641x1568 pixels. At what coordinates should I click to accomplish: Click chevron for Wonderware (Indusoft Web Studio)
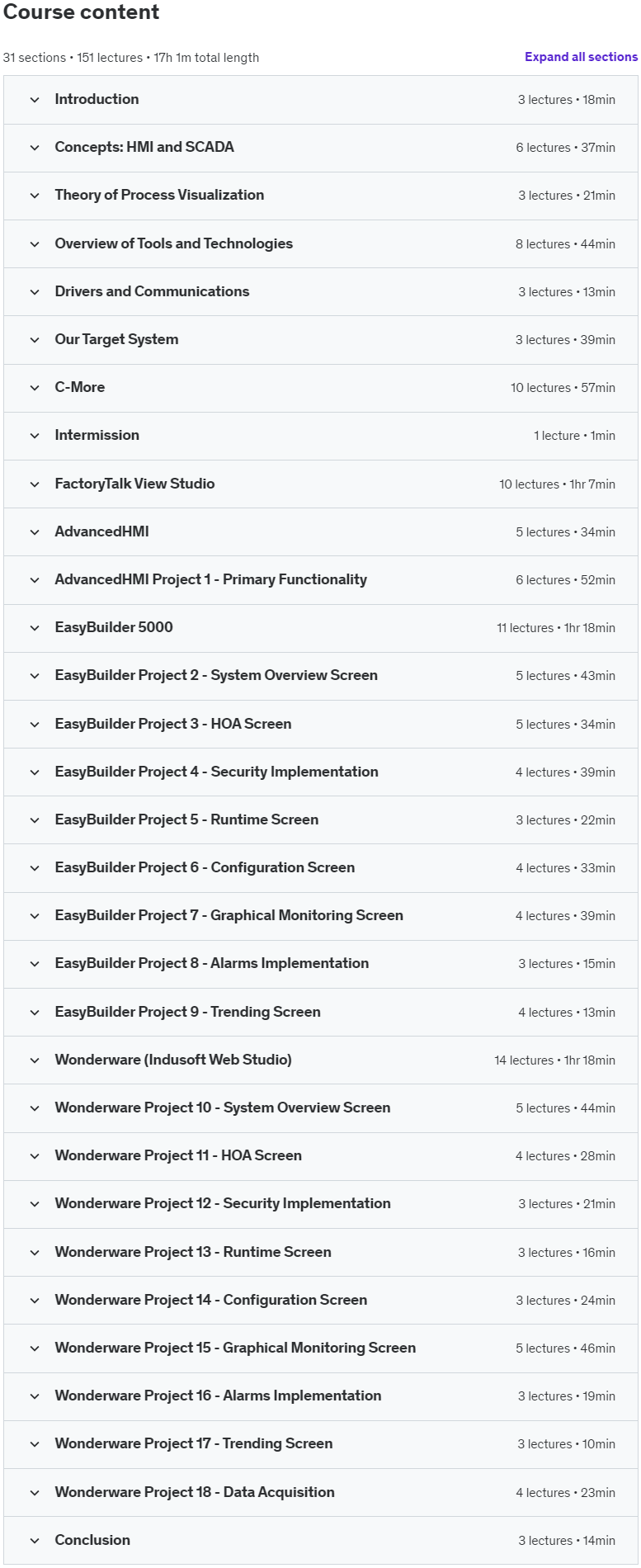tap(35, 1060)
